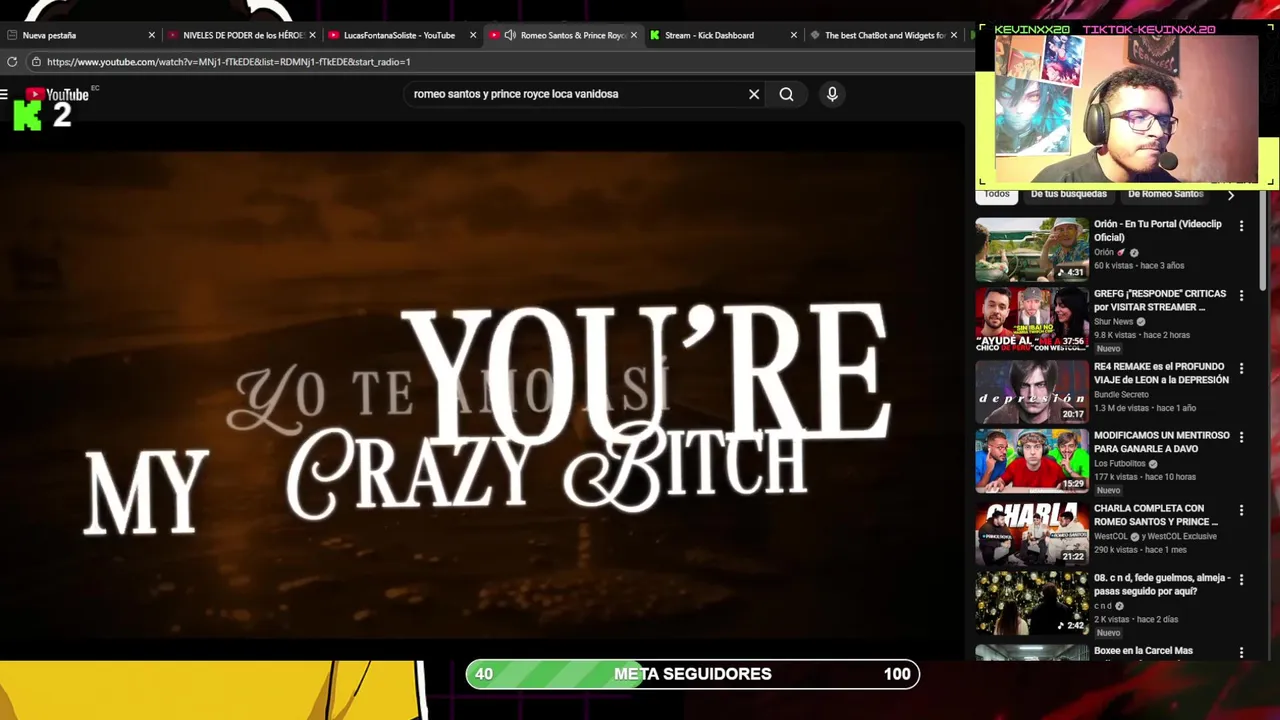Screen dimensions: 1280x720
Task: Click the '2 K vistas · hace 2 días' text
Action: (1136, 619)
